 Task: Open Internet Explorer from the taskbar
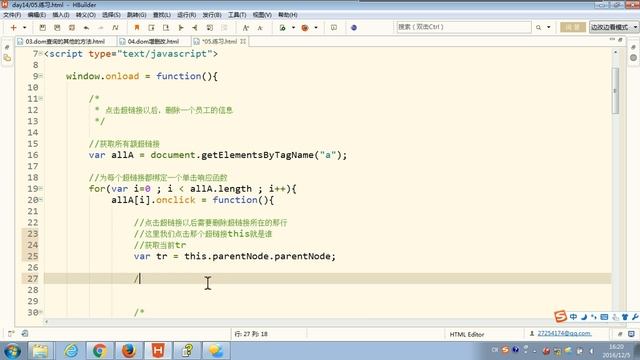pos(71,351)
